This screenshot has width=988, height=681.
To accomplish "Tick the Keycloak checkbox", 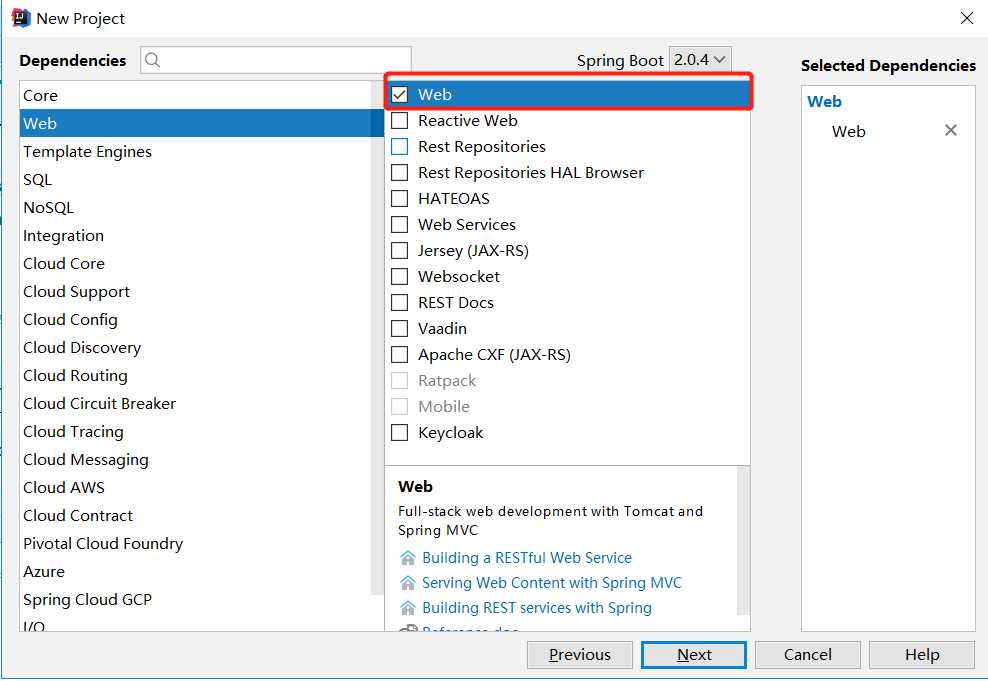I will (399, 433).
